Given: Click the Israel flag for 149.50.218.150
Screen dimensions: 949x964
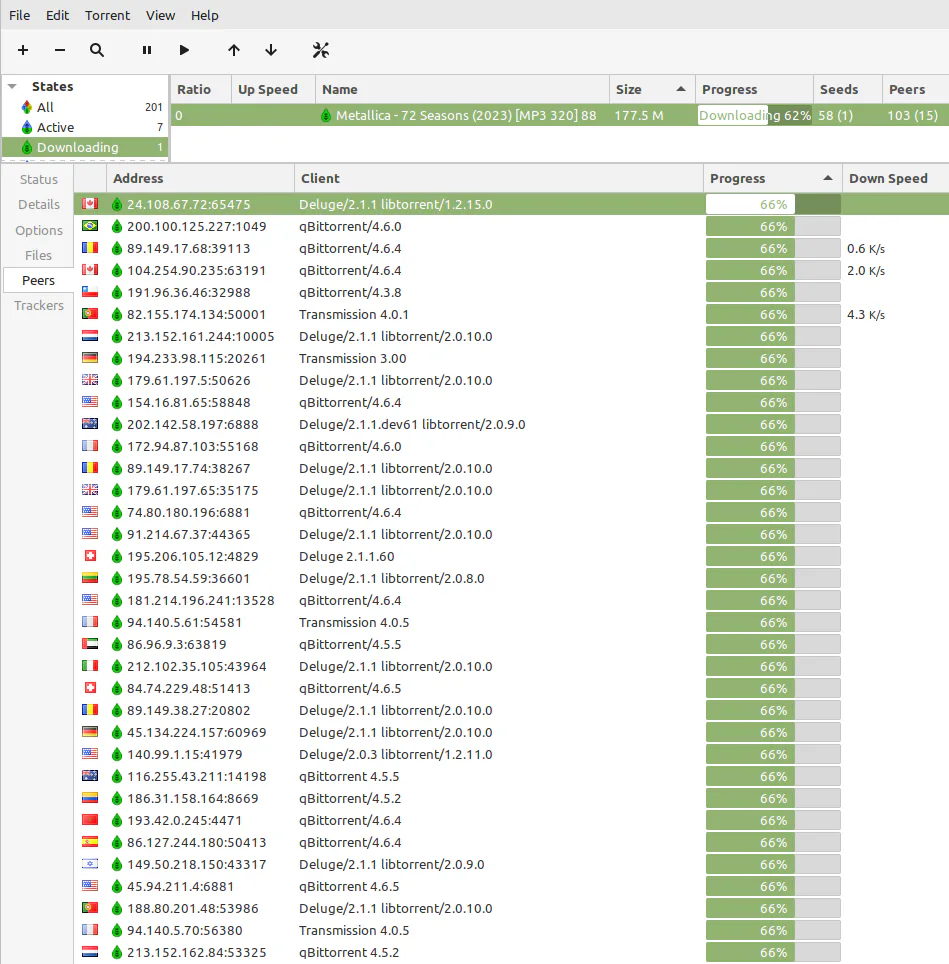Looking at the screenshot, I should click(x=90, y=864).
